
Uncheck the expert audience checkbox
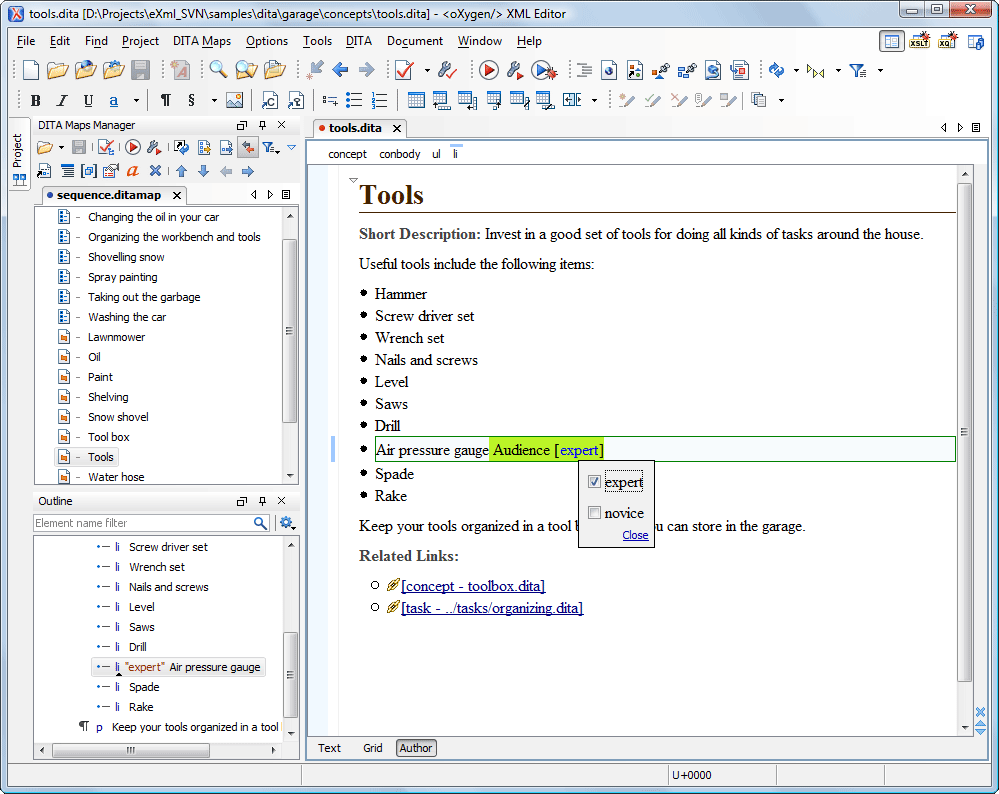[594, 482]
